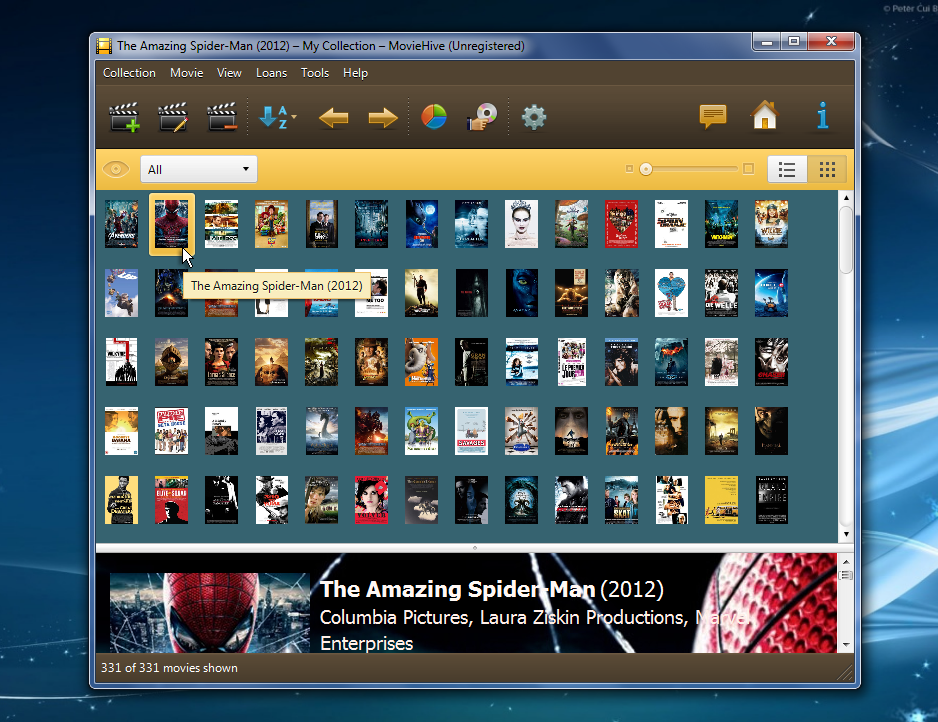Select the Black Swan poster thumbnail
This screenshot has height=722, width=938.
point(522,224)
